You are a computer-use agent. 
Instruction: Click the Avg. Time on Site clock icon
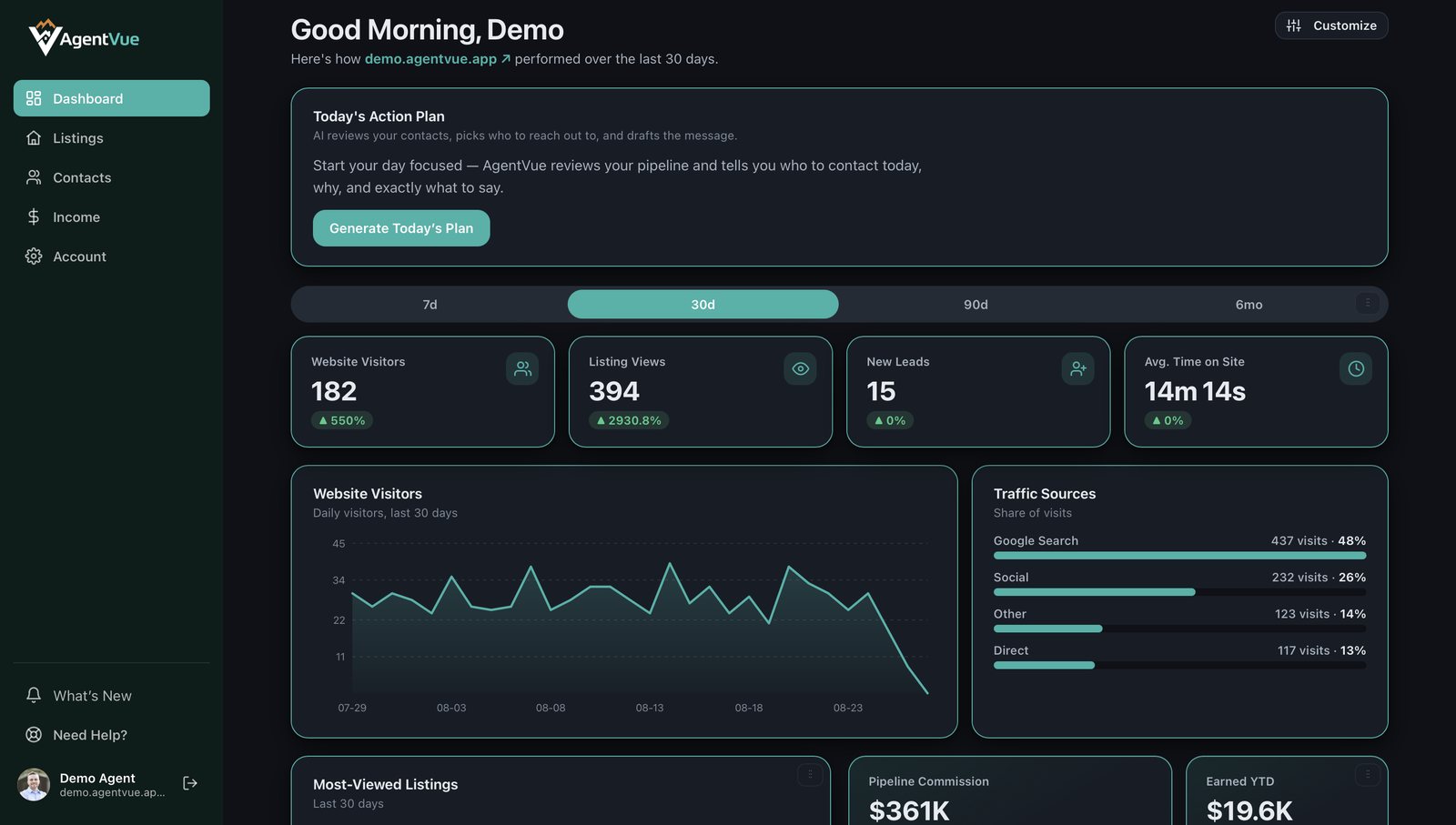[x=1356, y=368]
